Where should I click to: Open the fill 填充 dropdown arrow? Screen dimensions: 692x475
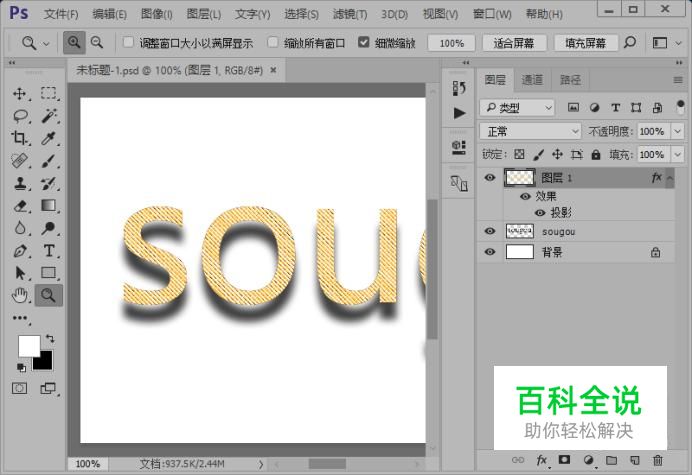click(x=677, y=155)
